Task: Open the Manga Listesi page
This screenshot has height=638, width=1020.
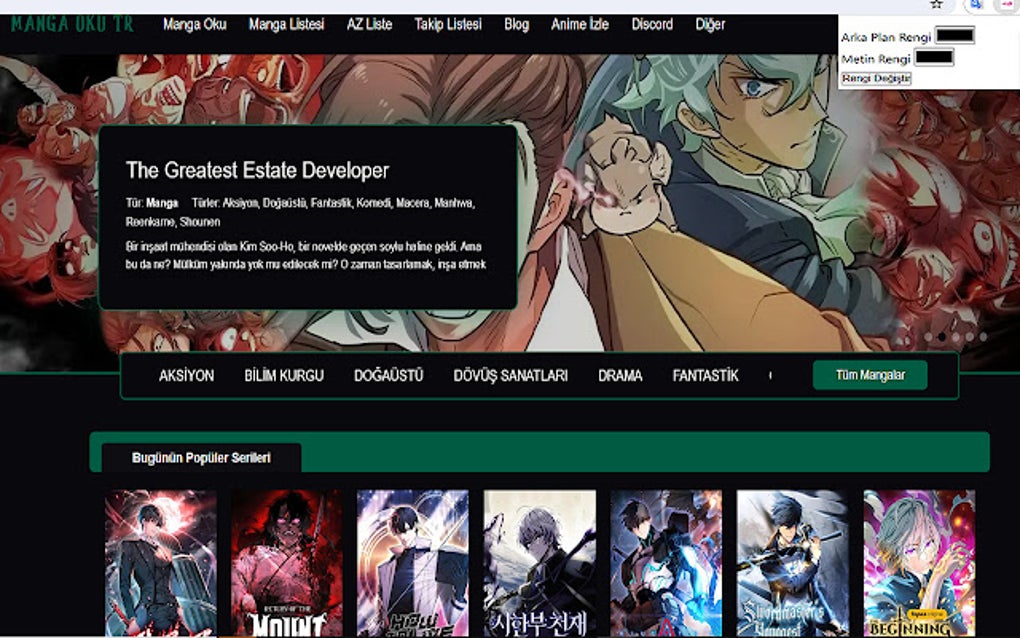Action: [289, 25]
